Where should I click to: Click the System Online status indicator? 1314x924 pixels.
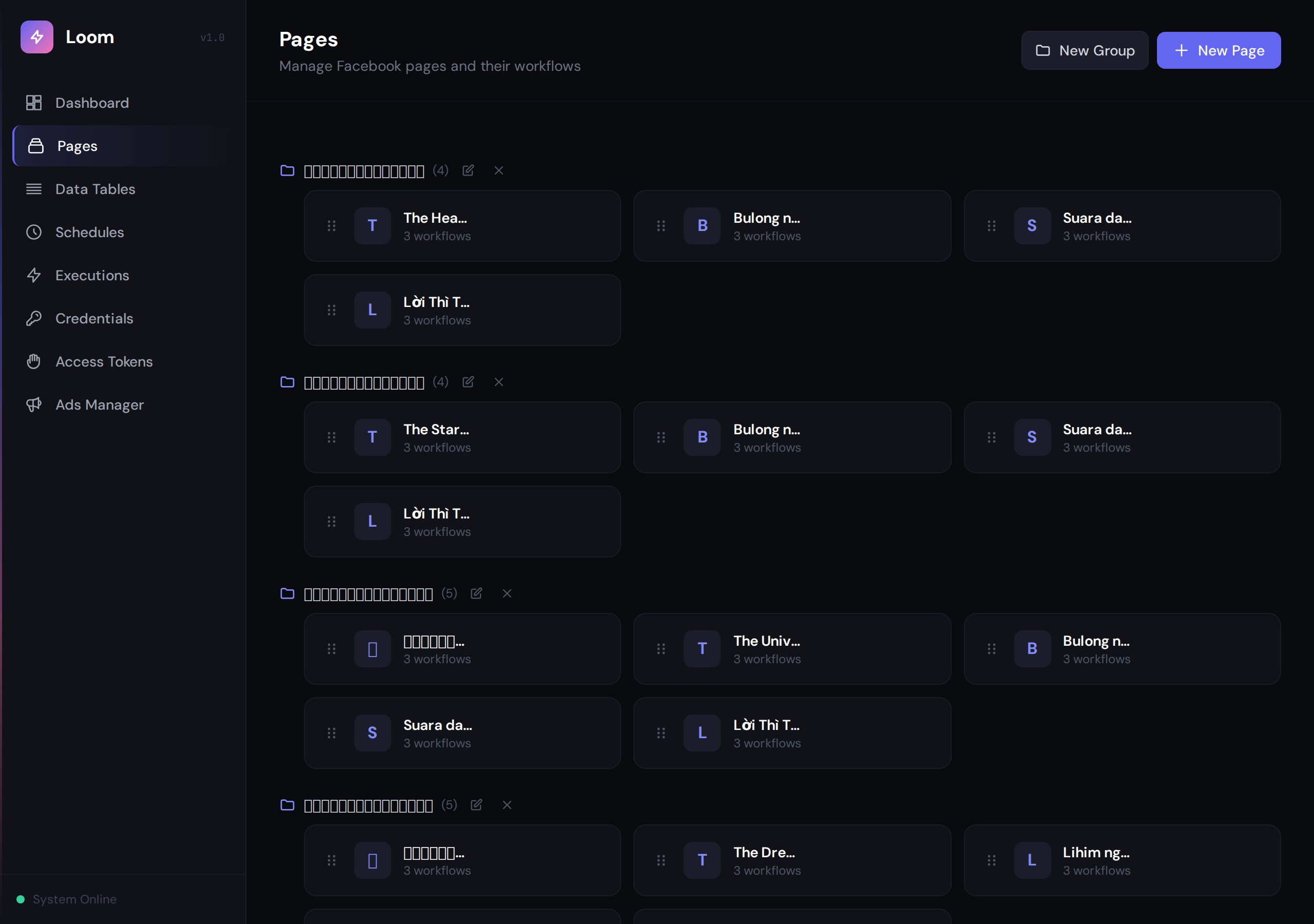[21, 899]
